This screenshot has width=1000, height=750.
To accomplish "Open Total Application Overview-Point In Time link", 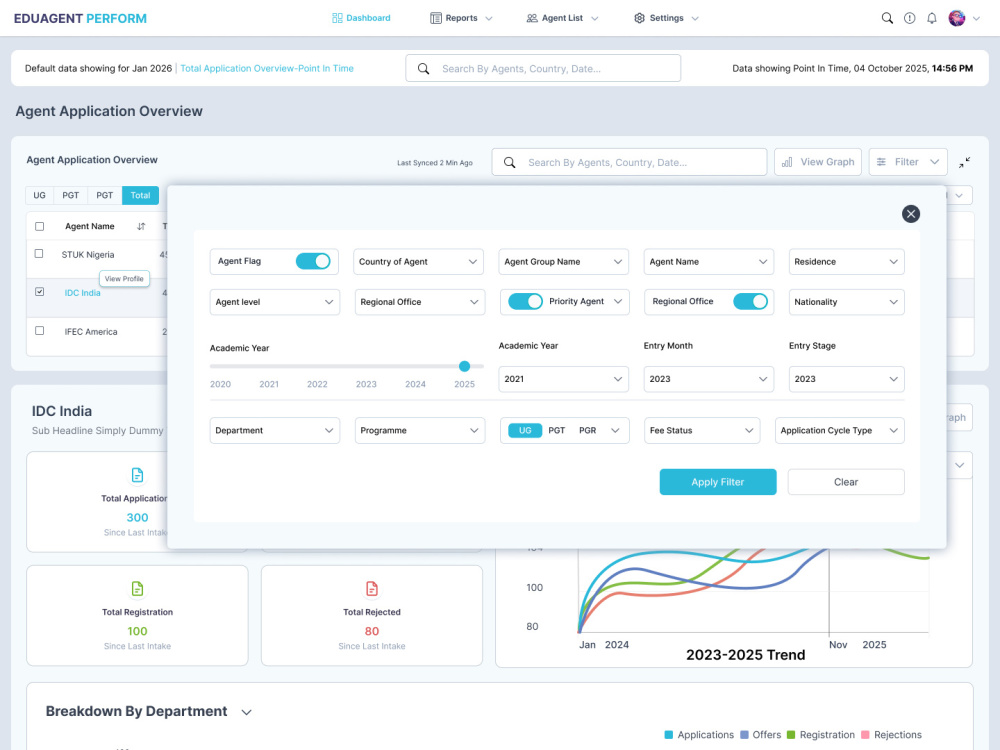I will click(267, 68).
